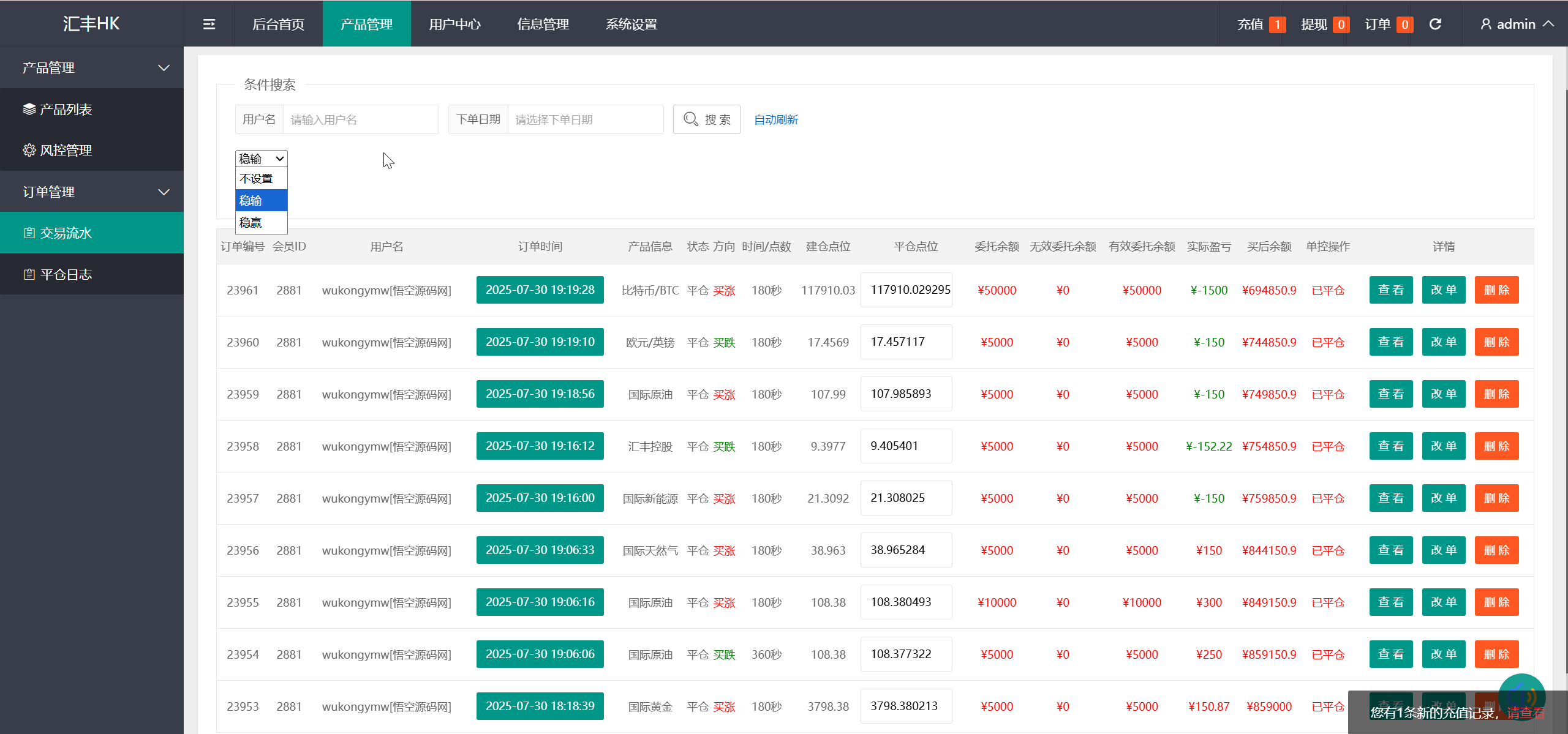Click 删除 button for order 23961
Screen dimensions: 1568x734
1496,290
